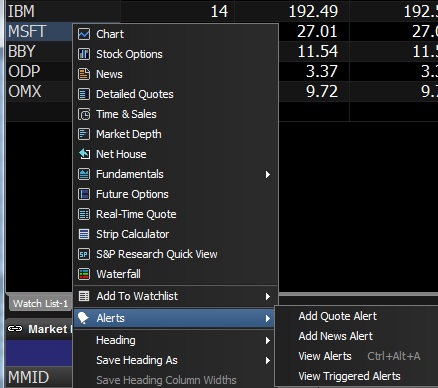438x388 pixels.
Task: Select the OMX symbol cell
Action: click(x=39, y=92)
